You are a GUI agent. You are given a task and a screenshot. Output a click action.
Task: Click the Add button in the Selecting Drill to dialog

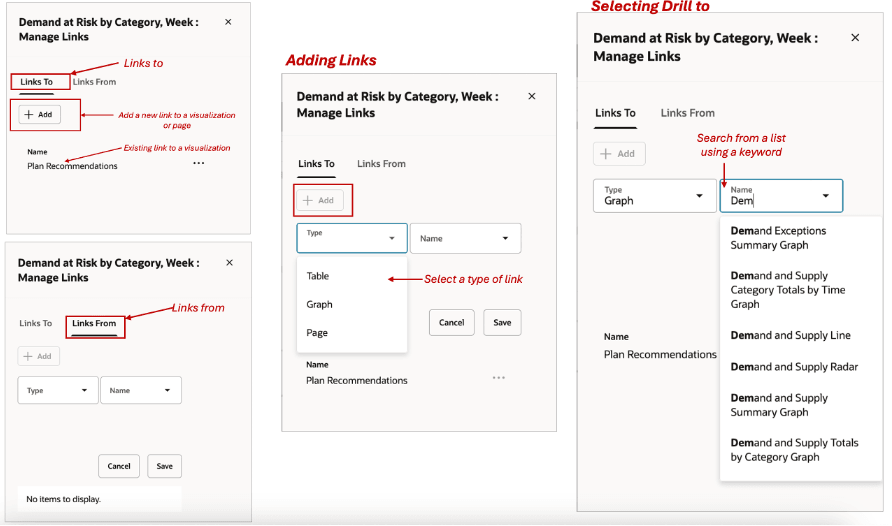click(619, 154)
